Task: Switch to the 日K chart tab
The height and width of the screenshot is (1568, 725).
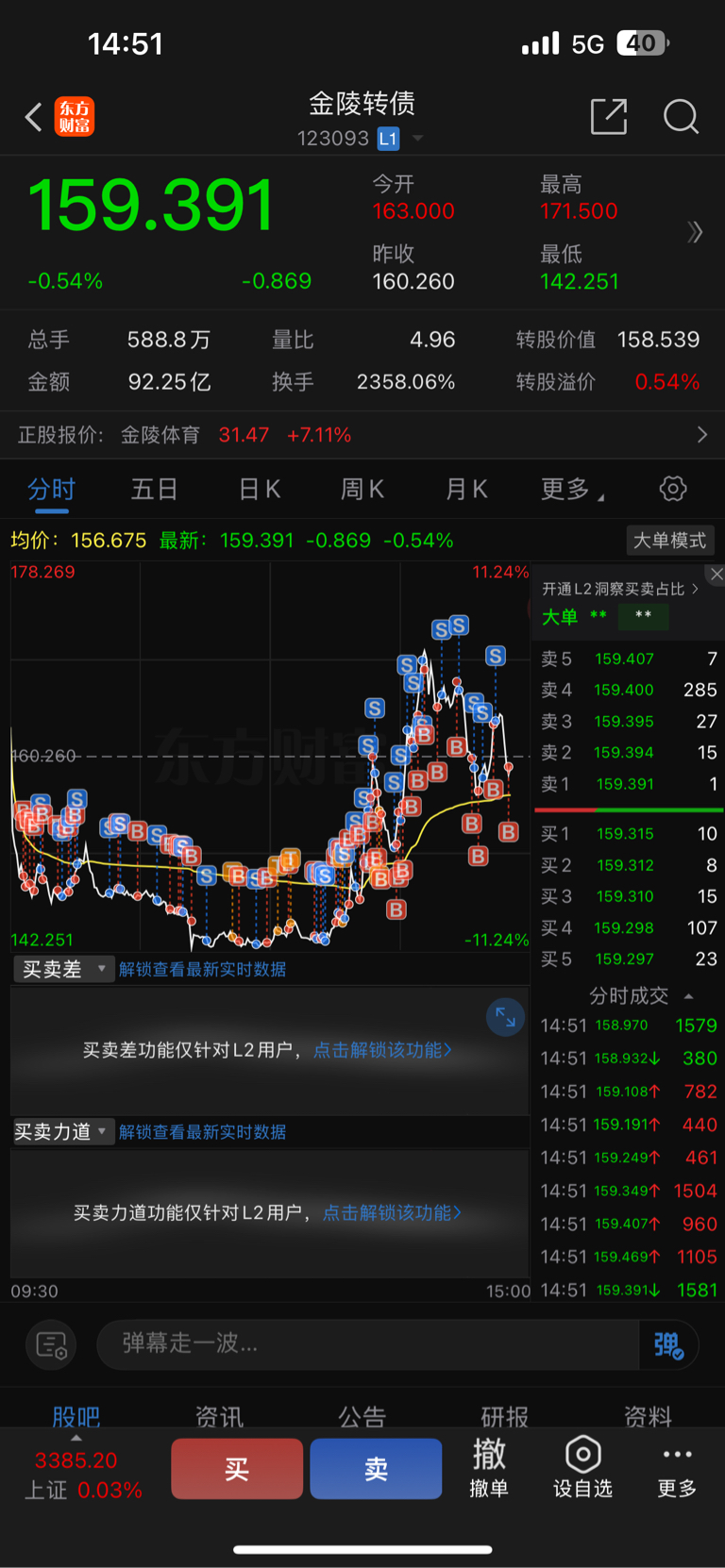Action: [260, 489]
